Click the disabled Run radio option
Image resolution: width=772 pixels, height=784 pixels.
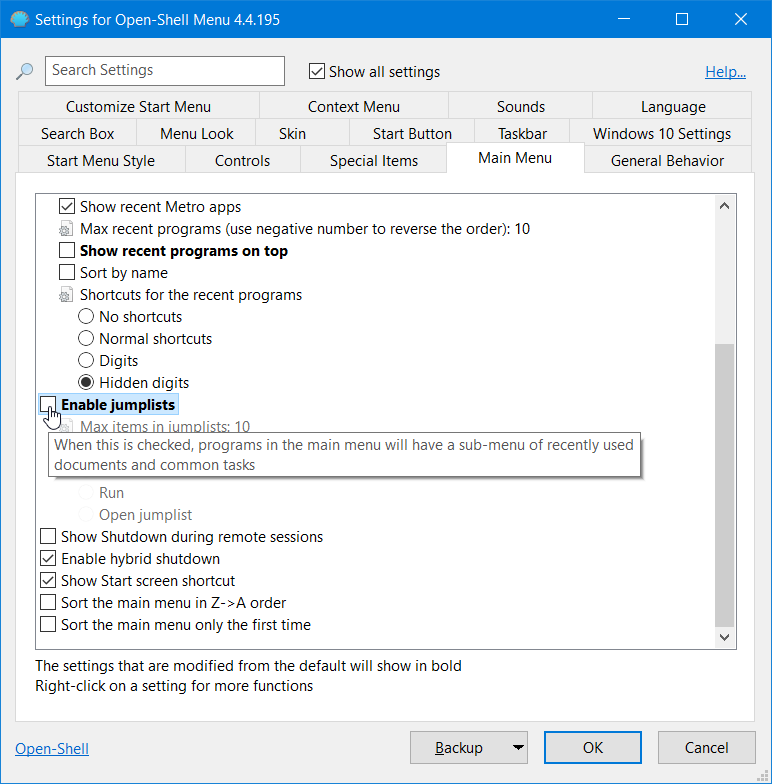tap(86, 492)
